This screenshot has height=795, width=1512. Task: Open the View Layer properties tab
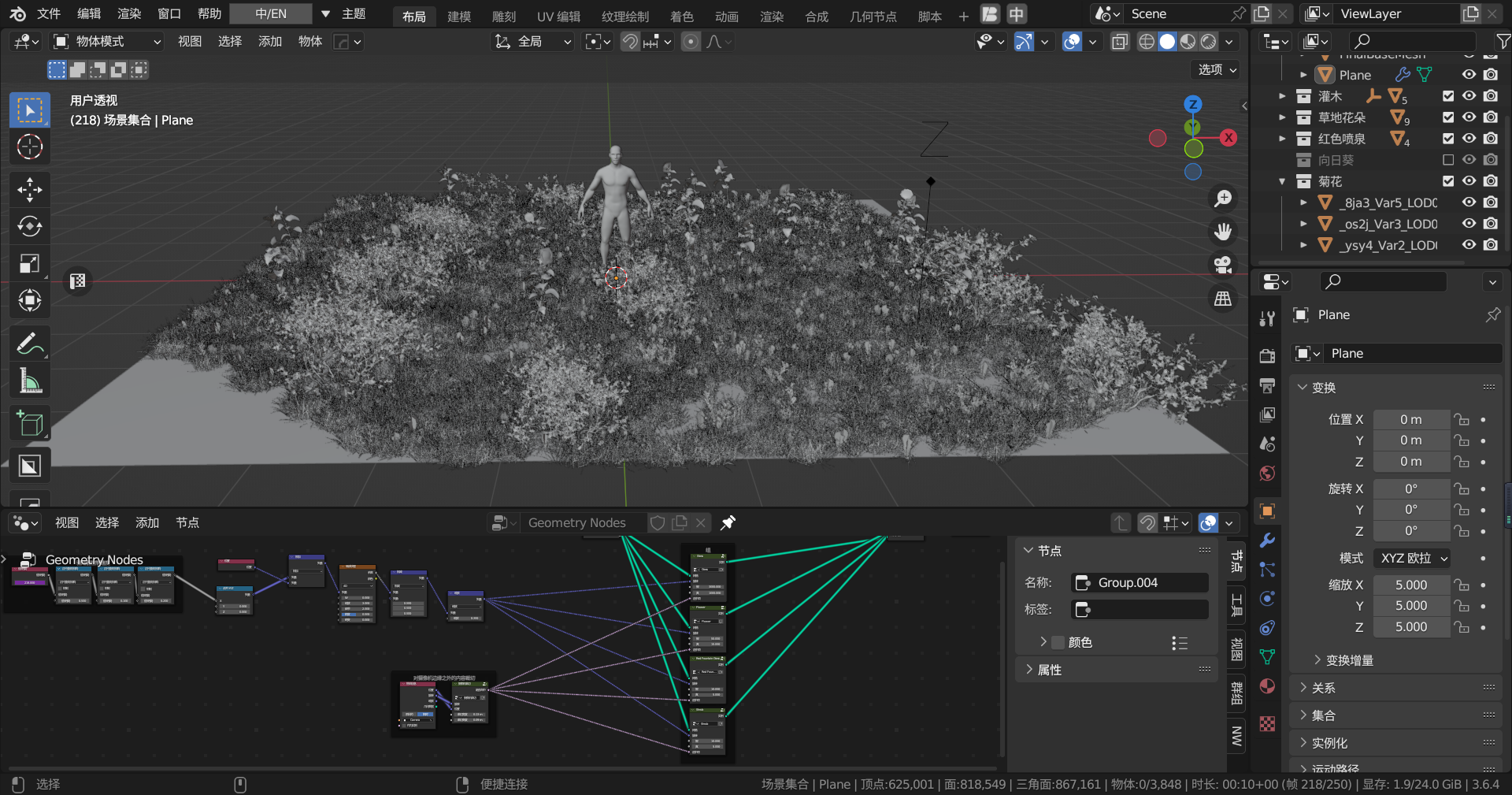pyautogui.click(x=1267, y=414)
